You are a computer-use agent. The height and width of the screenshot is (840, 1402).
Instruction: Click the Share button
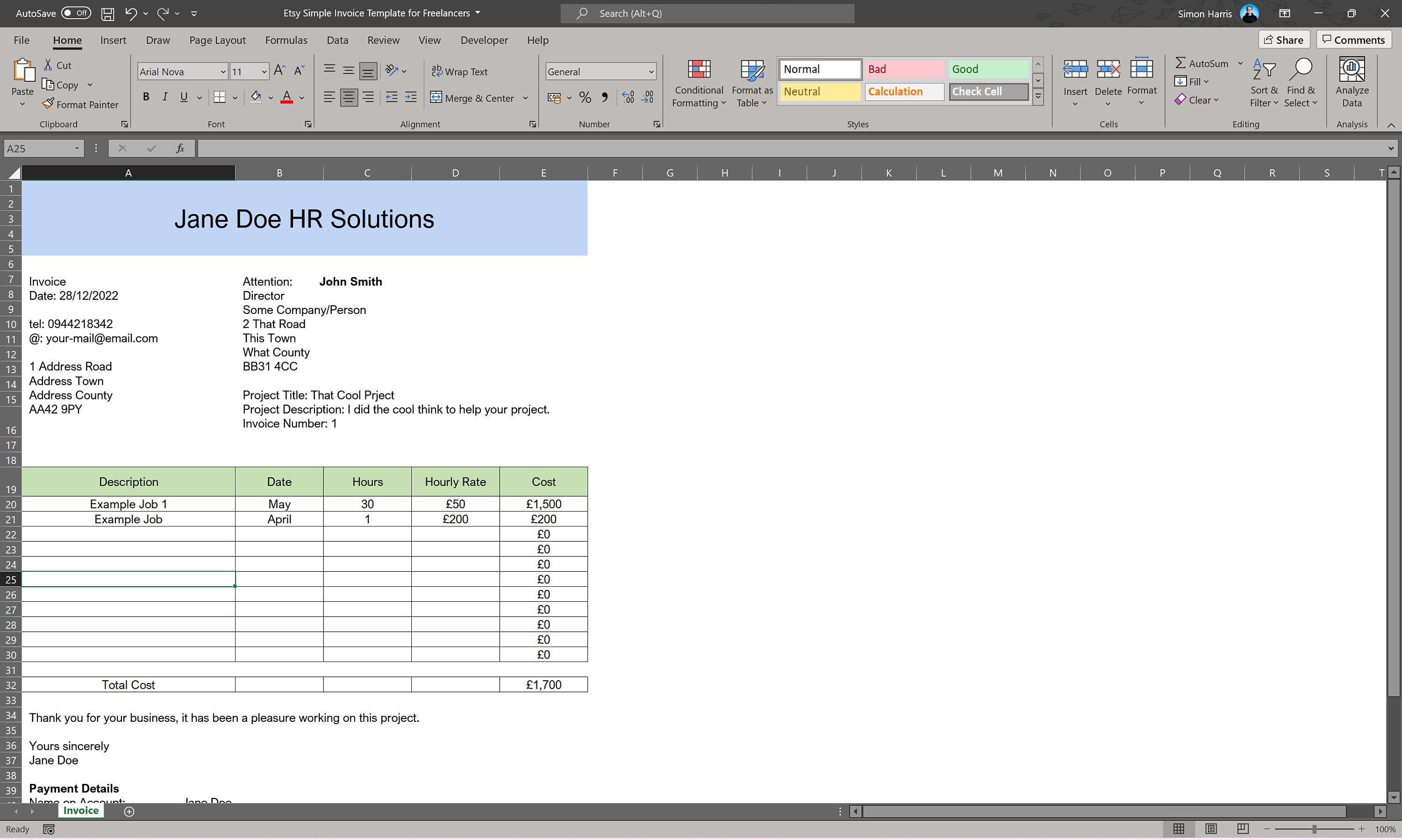[x=1284, y=39]
